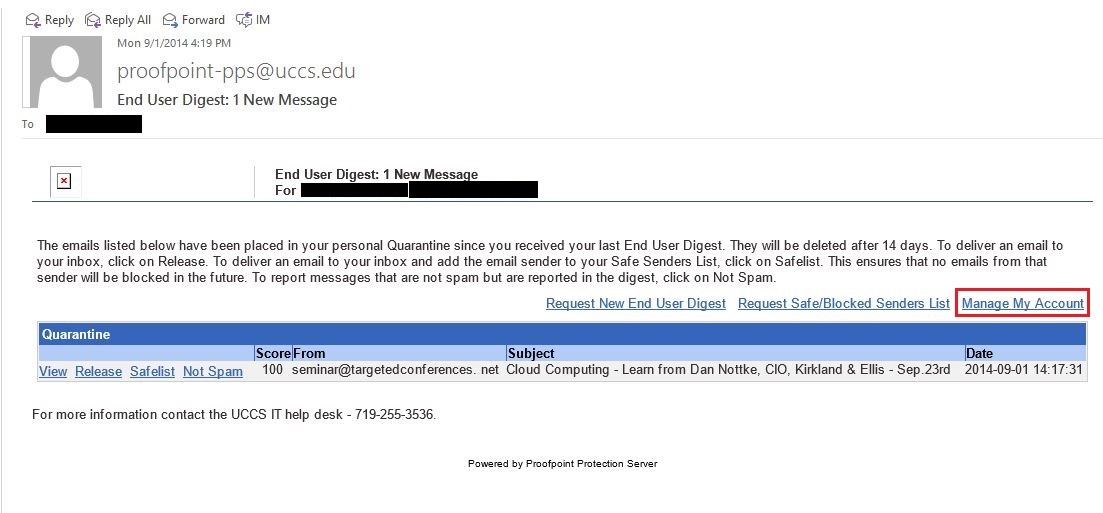The height and width of the screenshot is (513, 1103).
Task: Click the IM chat icon
Action: pos(244,20)
